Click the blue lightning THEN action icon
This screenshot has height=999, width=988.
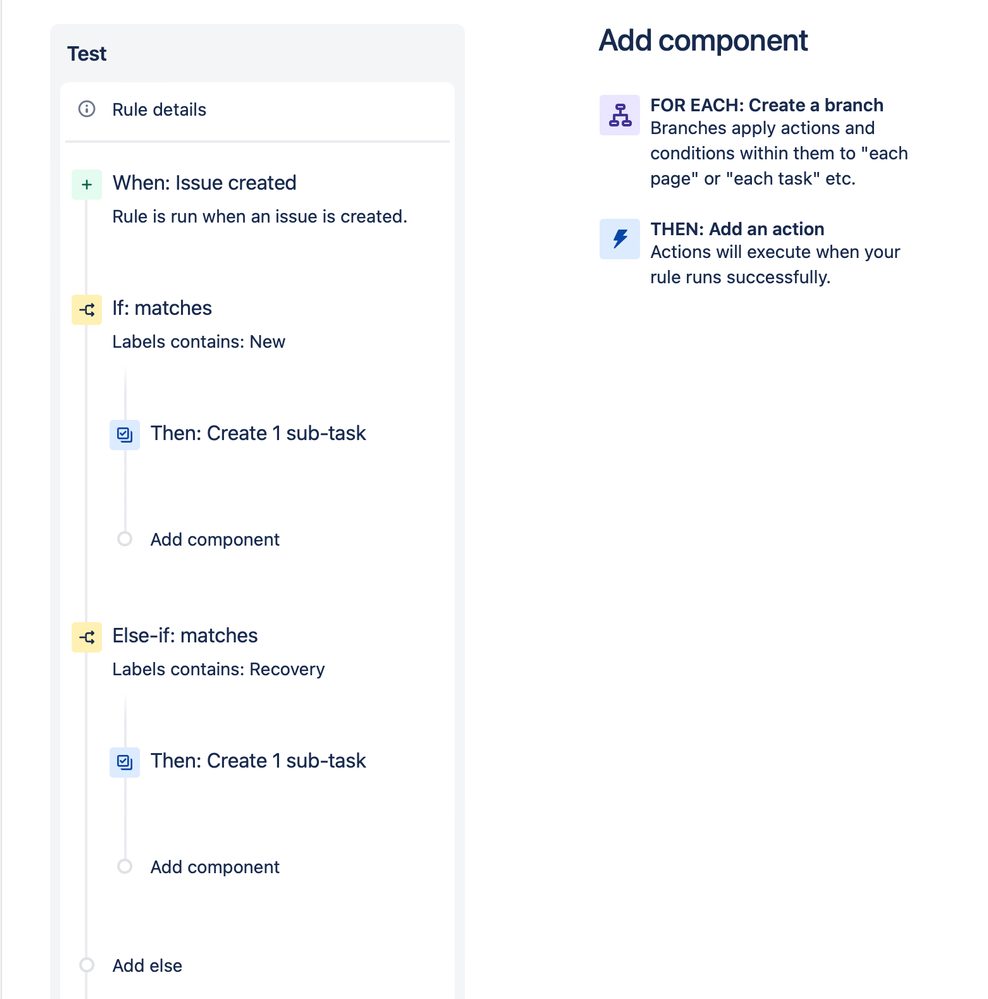pyautogui.click(x=619, y=239)
